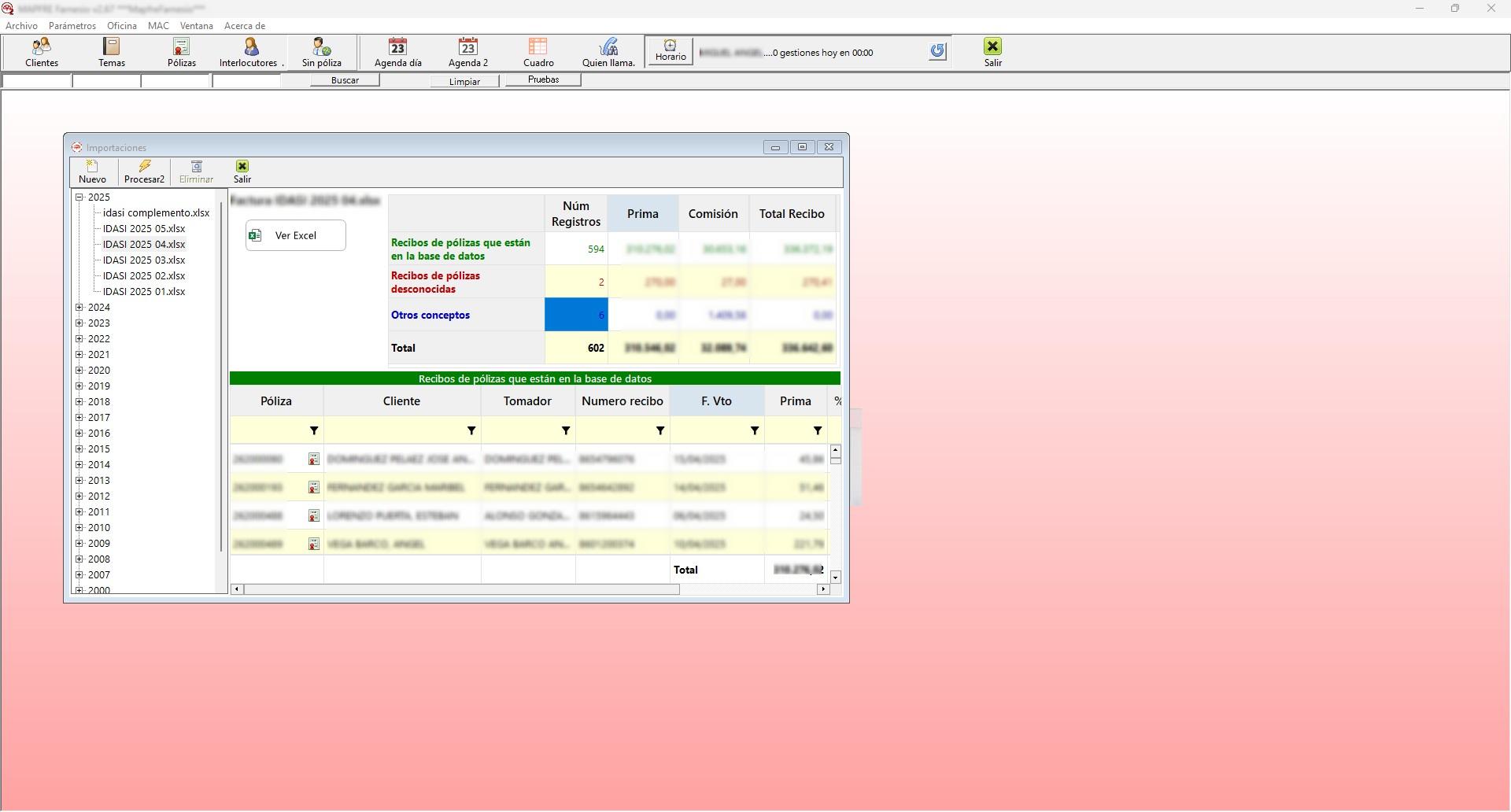Collapse the 2025 tree node

79,197
